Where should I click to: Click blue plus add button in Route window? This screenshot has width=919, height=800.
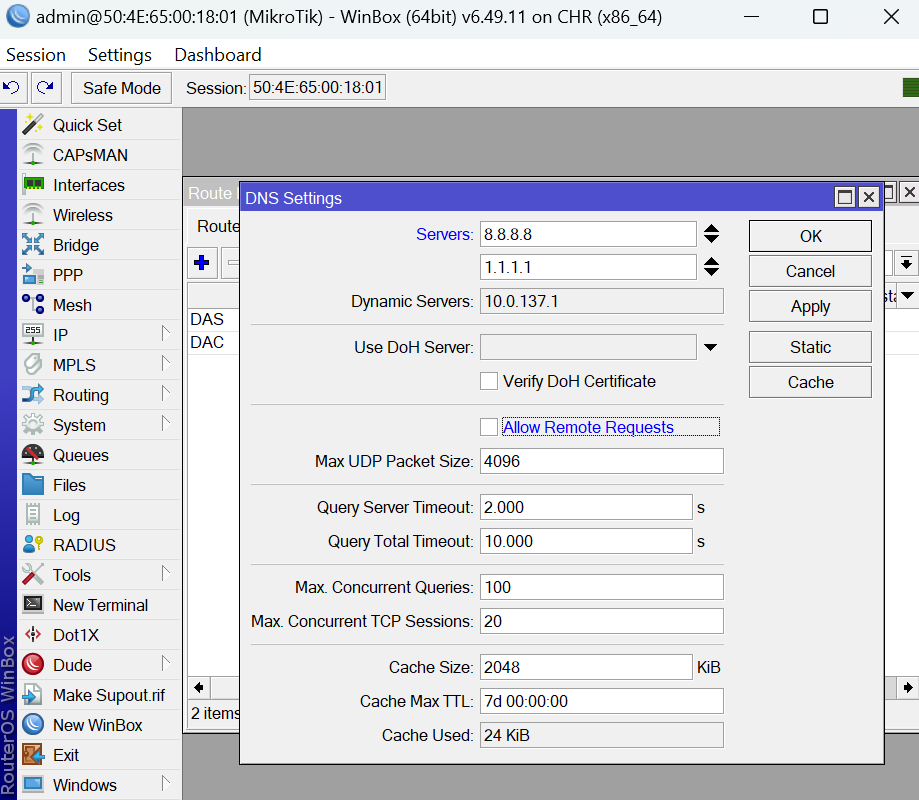click(x=202, y=263)
